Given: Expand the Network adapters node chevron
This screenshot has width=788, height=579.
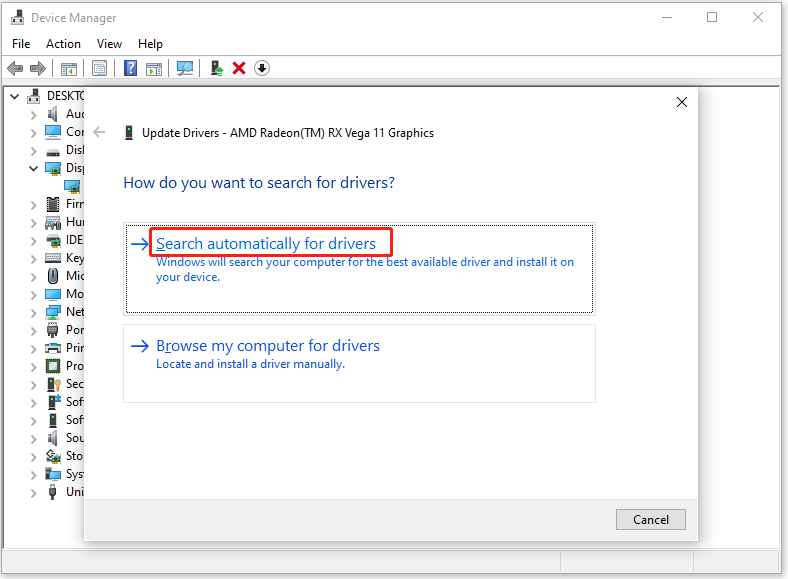Looking at the screenshot, I should pyautogui.click(x=33, y=313).
